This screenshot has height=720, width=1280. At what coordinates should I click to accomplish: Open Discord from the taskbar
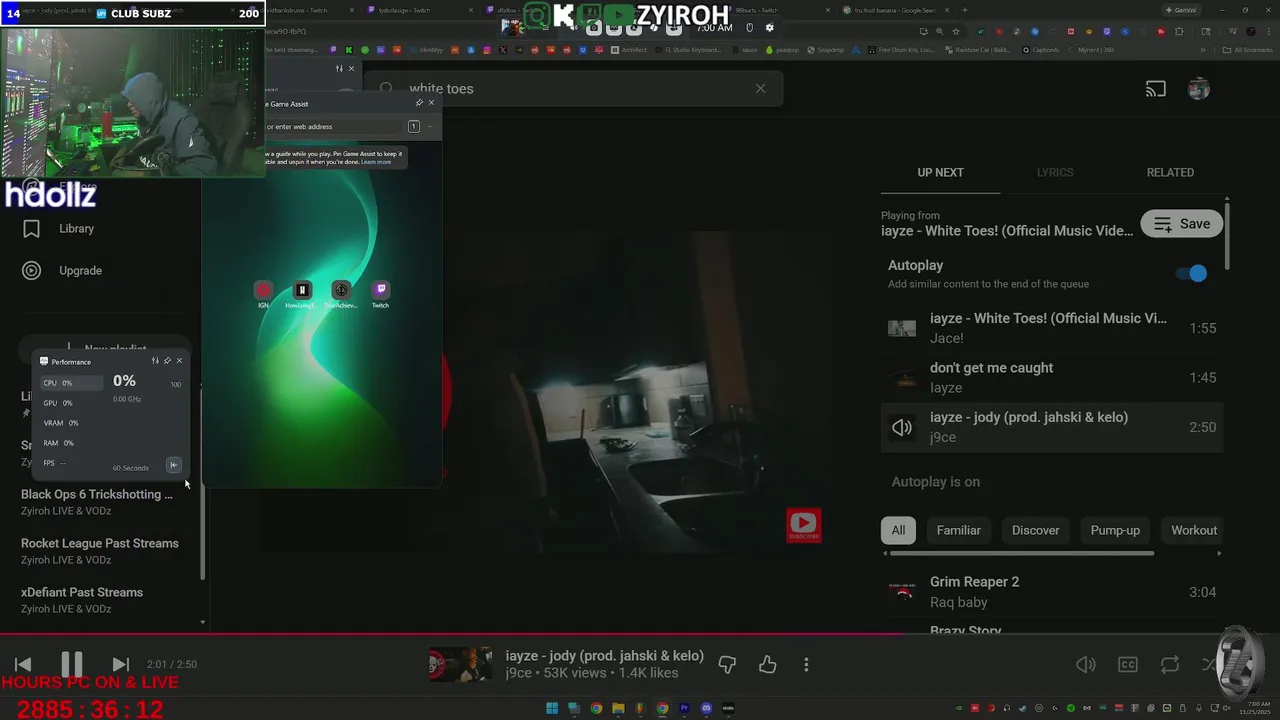[x=706, y=708]
